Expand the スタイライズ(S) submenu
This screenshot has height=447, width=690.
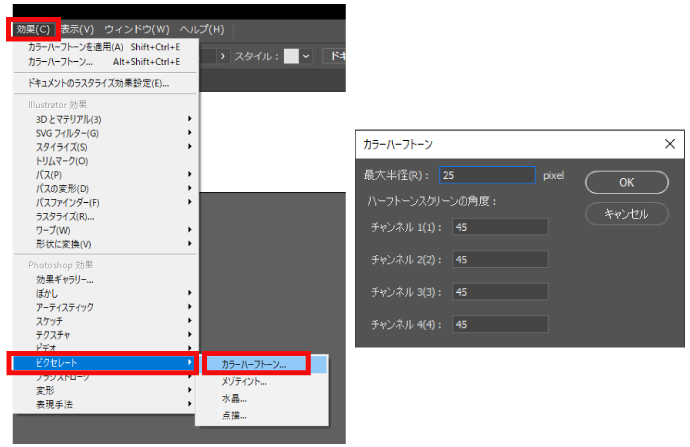62,147
